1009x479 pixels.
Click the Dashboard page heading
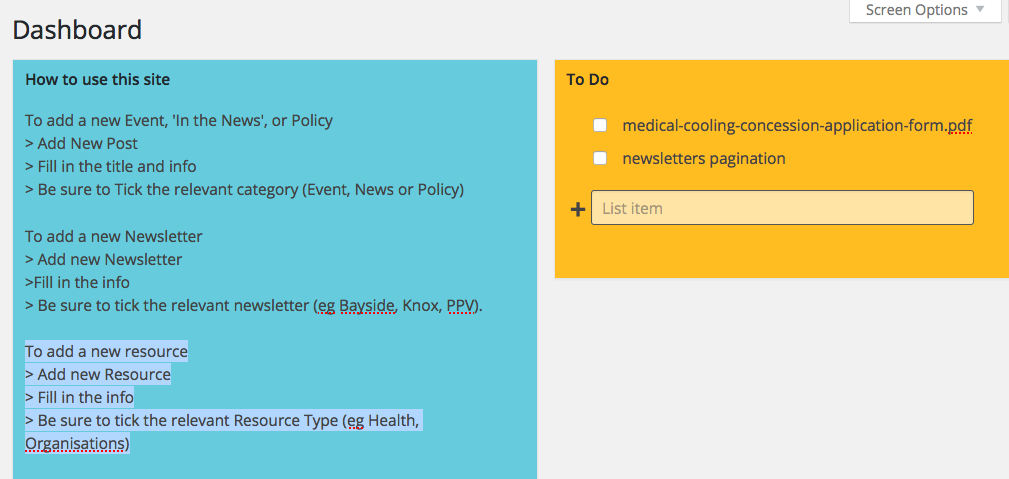(77, 30)
